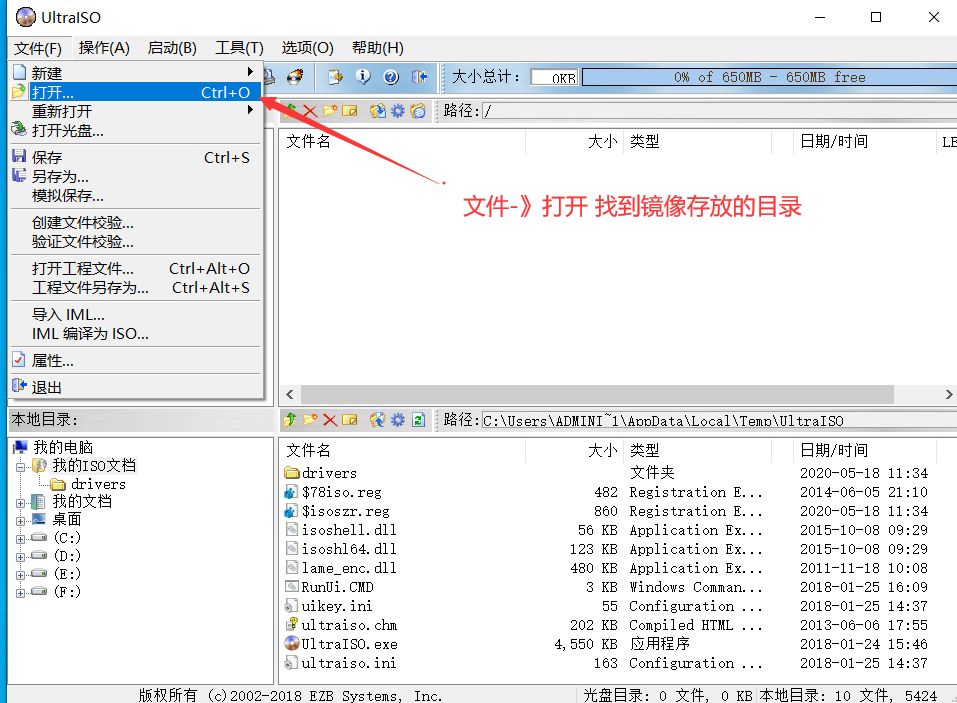Click add-to-image icon in local pane toolbar
957x703 pixels.
pos(378,420)
